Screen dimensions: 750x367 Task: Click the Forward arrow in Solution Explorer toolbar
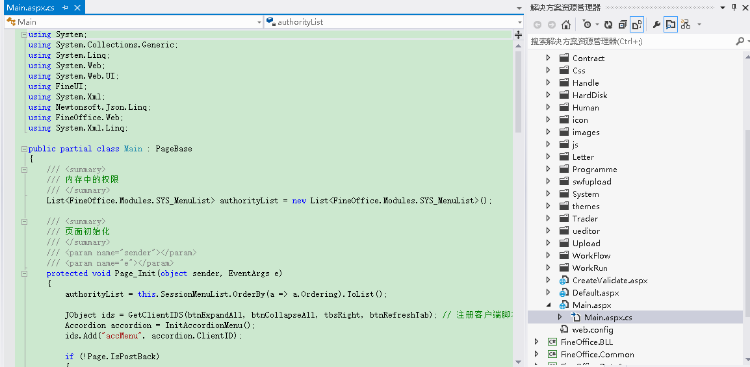click(551, 24)
